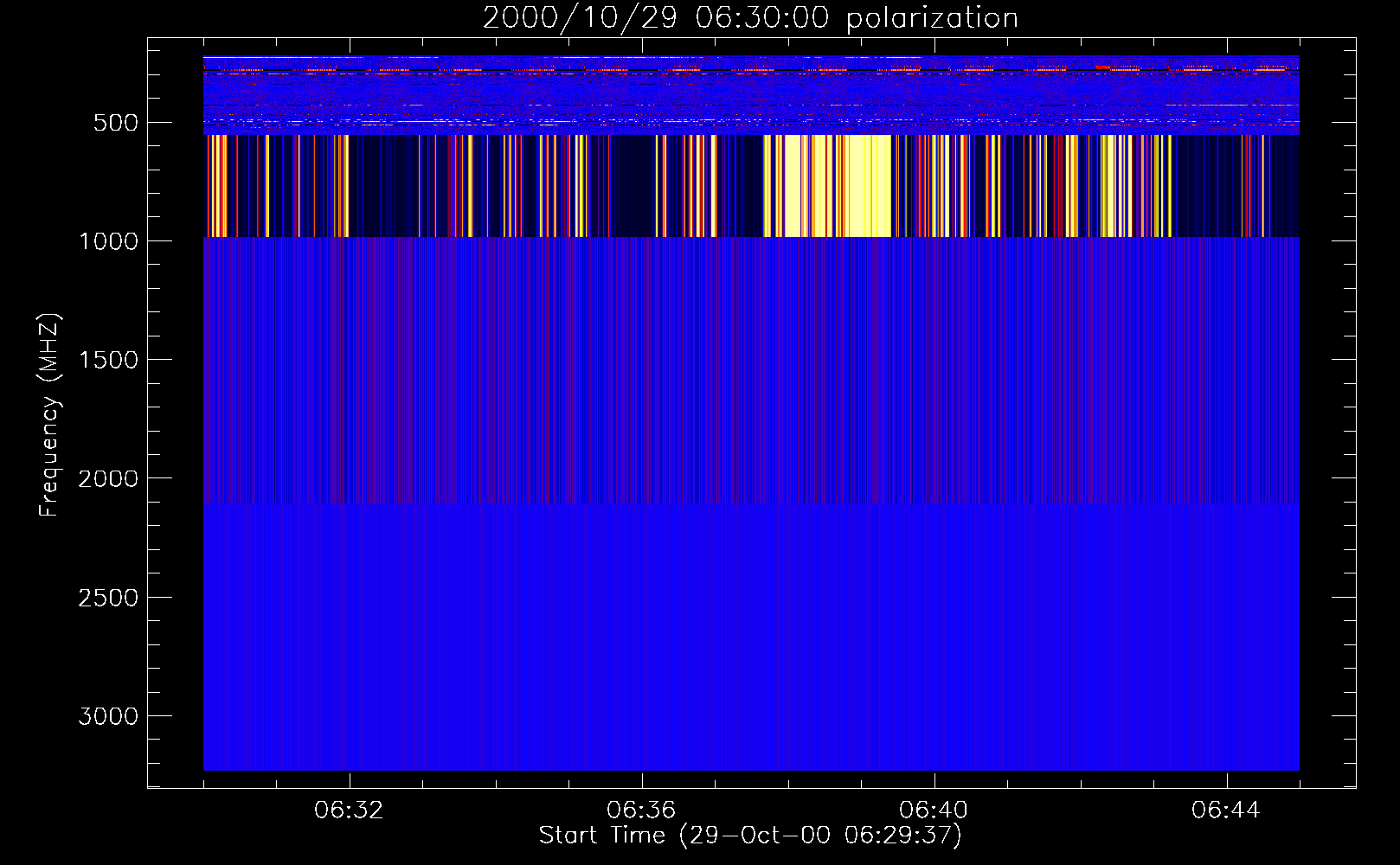Click the 500 frequency tick label

115,123
